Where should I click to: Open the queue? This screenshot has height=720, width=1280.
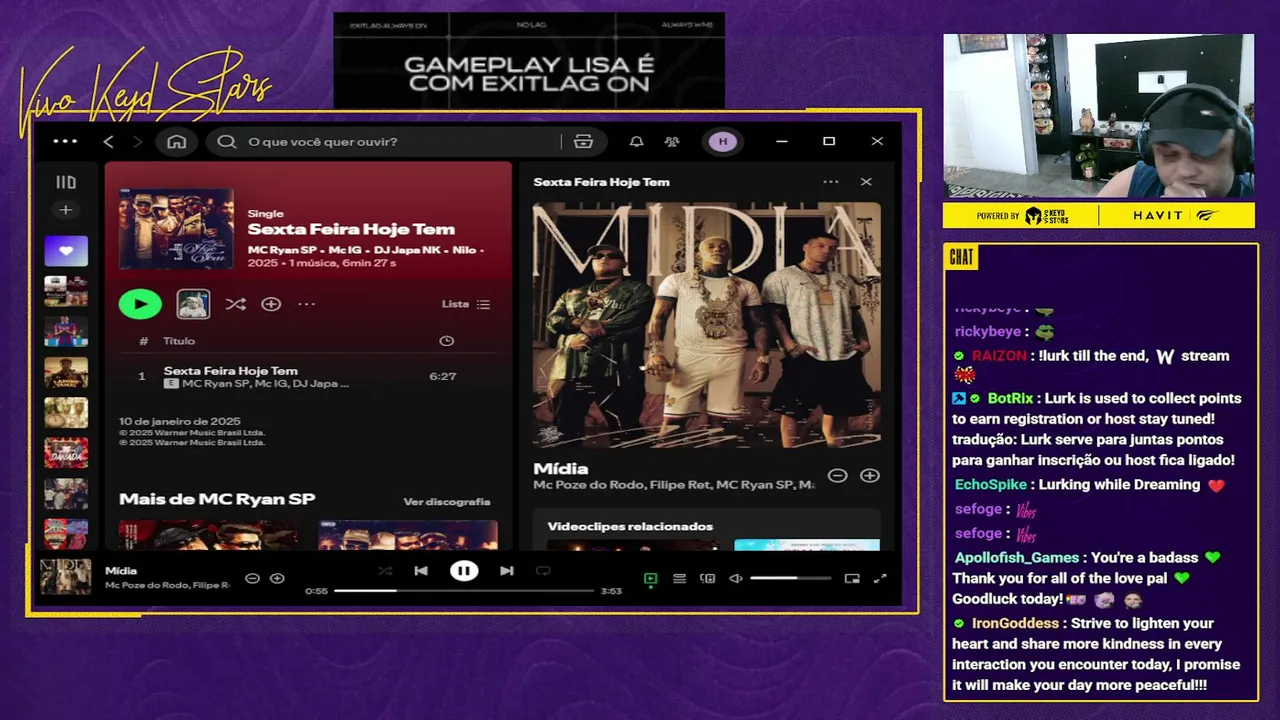[679, 578]
